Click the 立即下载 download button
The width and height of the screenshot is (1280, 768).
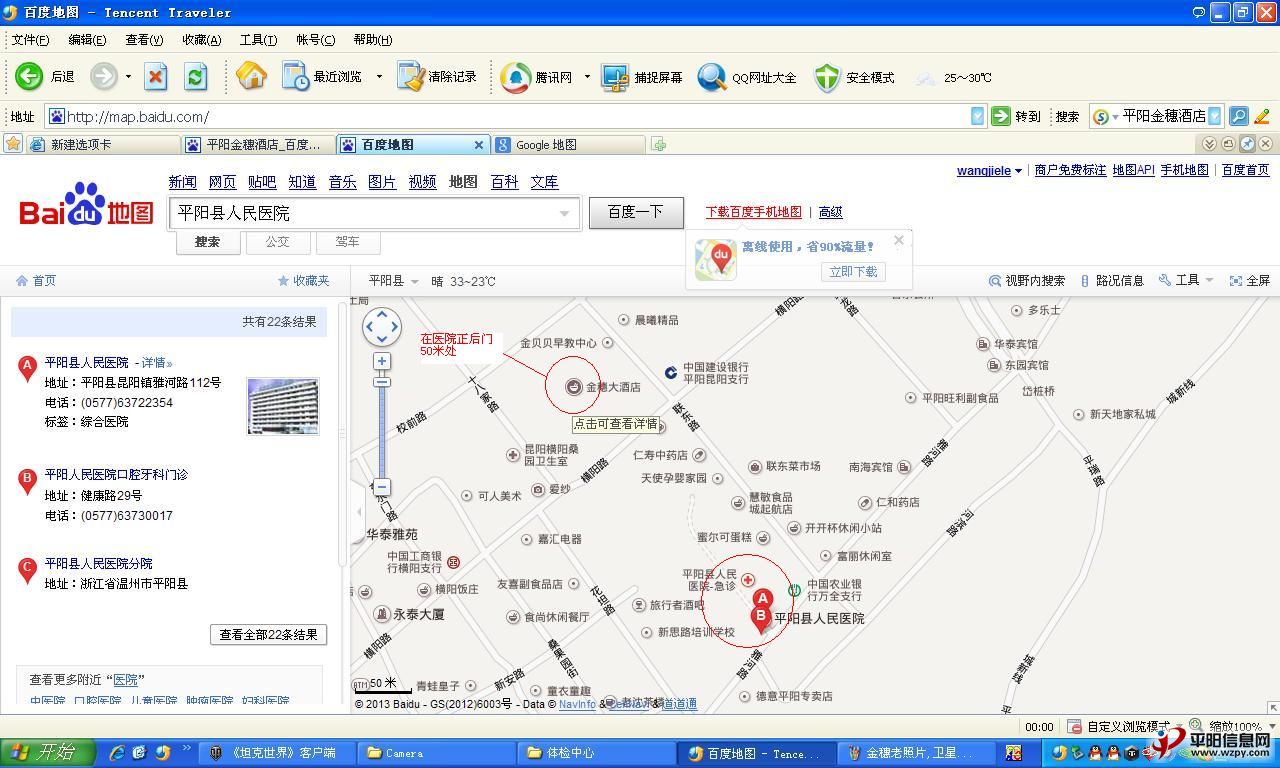click(x=853, y=272)
